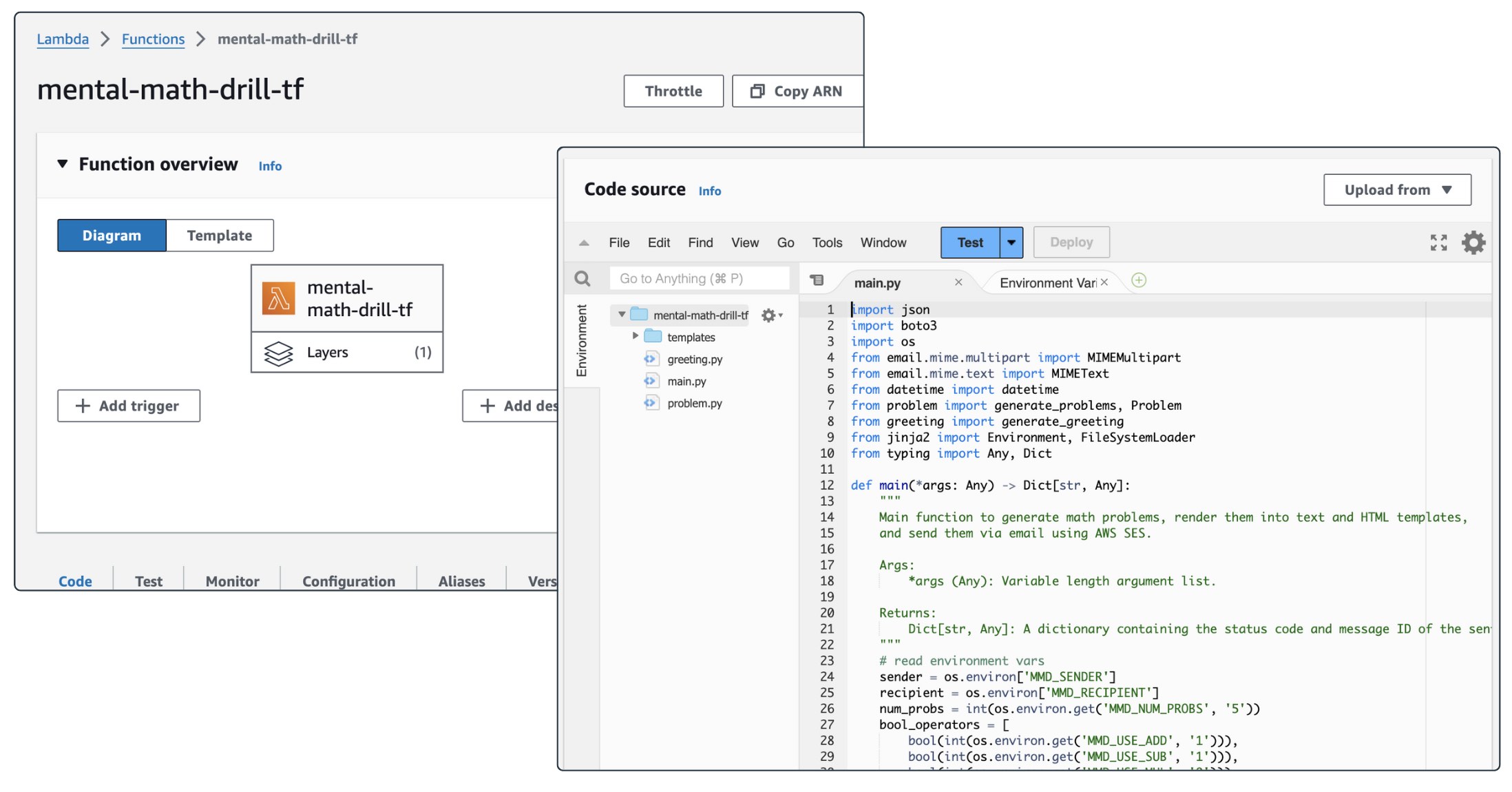Open the tab list icon beside main.py
The width and height of the screenshot is (1512, 792).
[x=817, y=280]
